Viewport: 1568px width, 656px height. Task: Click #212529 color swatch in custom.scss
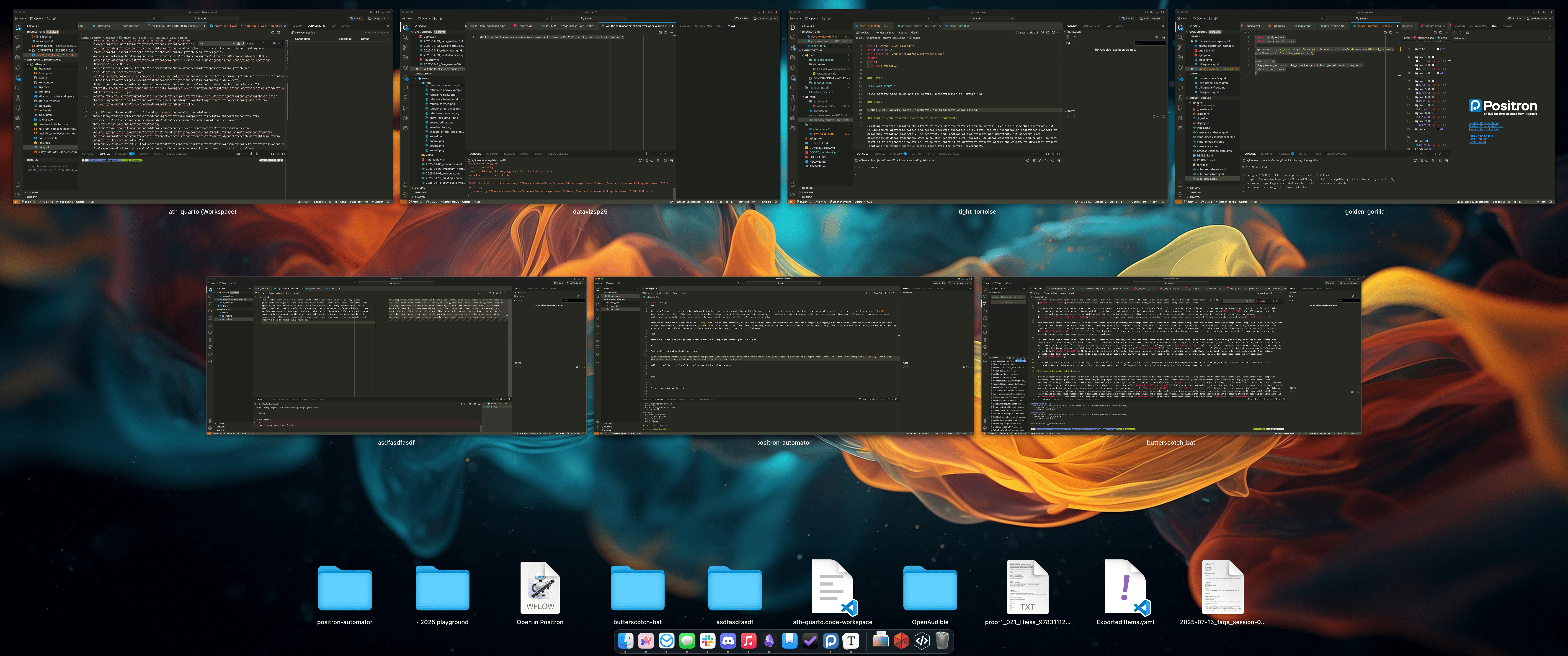(1417, 125)
